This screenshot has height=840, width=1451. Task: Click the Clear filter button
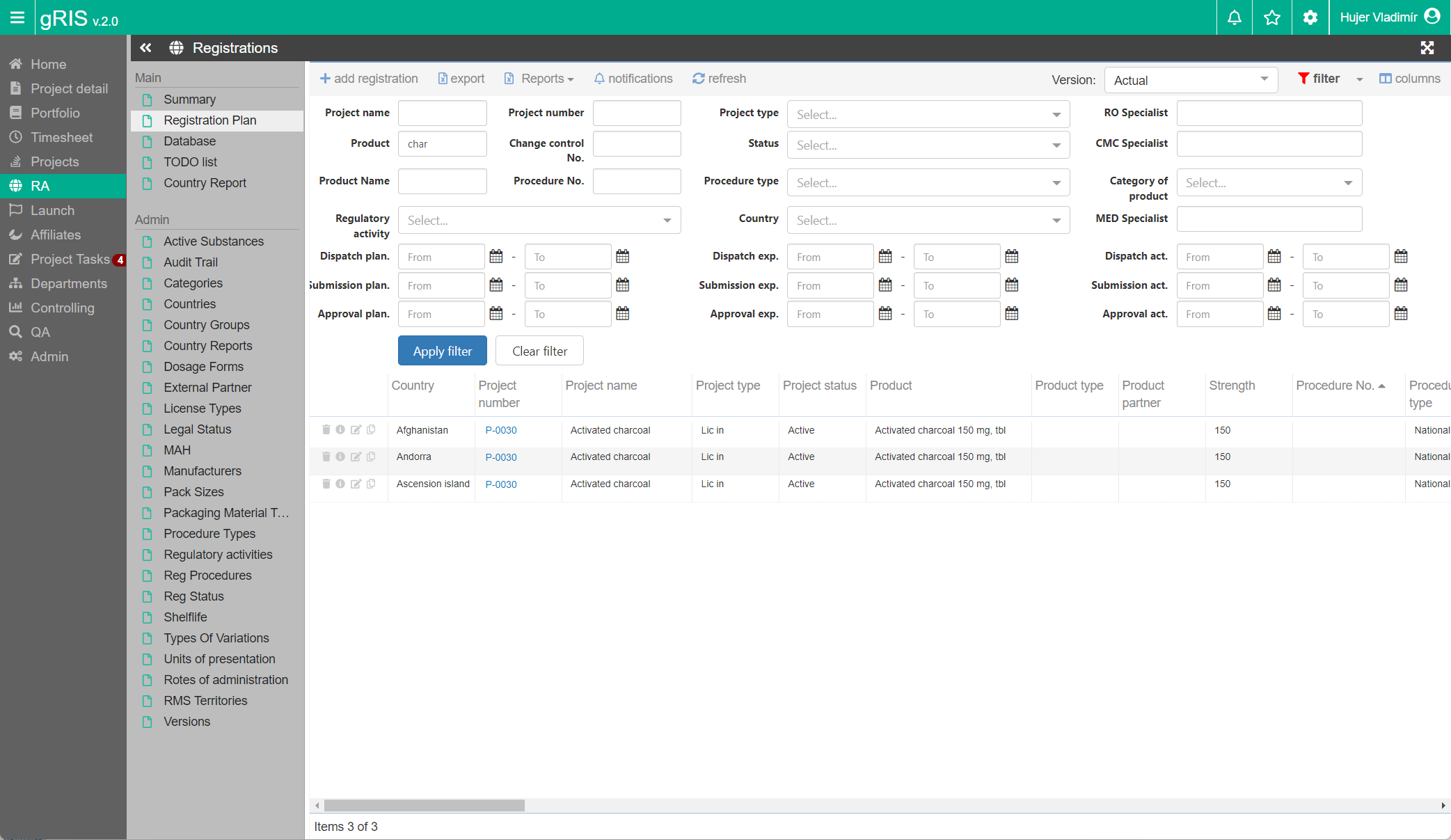click(539, 351)
